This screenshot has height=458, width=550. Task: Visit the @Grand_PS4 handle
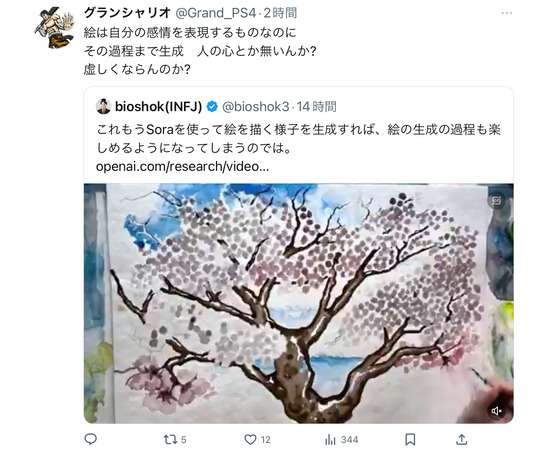pyautogui.click(x=216, y=13)
